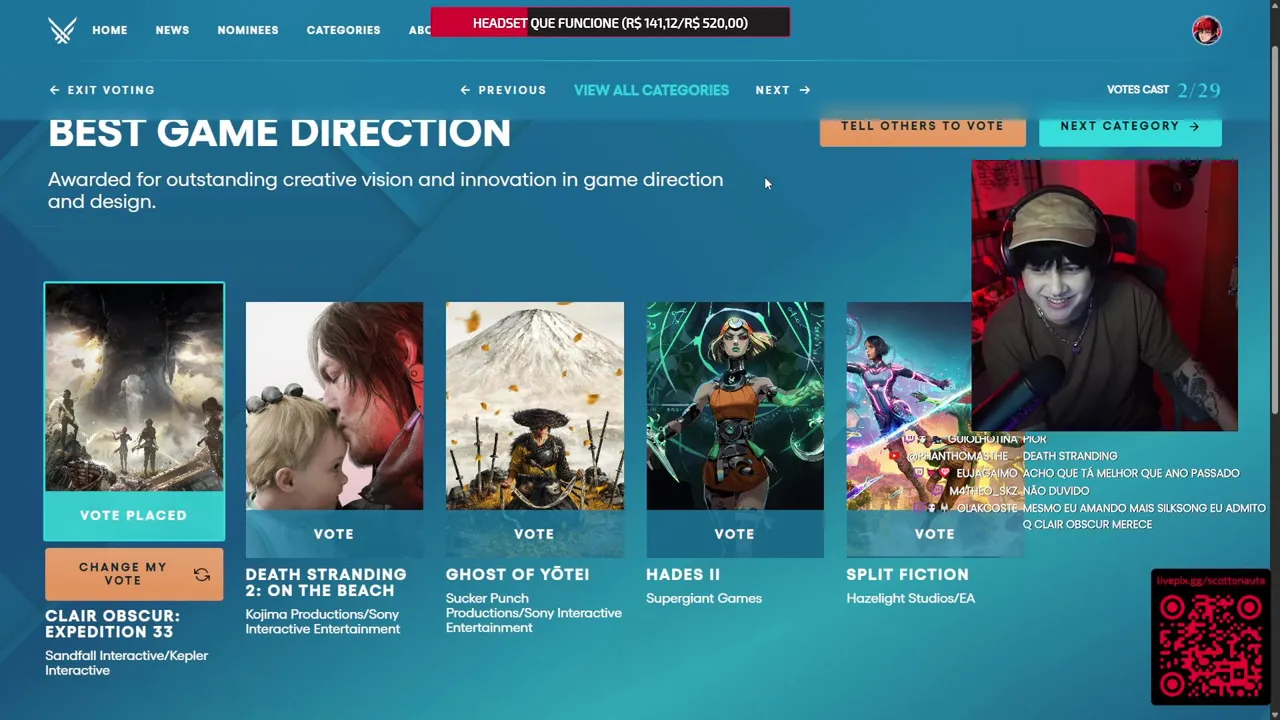Viewport: 1280px width, 720px height.
Task: Click The Game Awards logo icon
Action: 62,30
